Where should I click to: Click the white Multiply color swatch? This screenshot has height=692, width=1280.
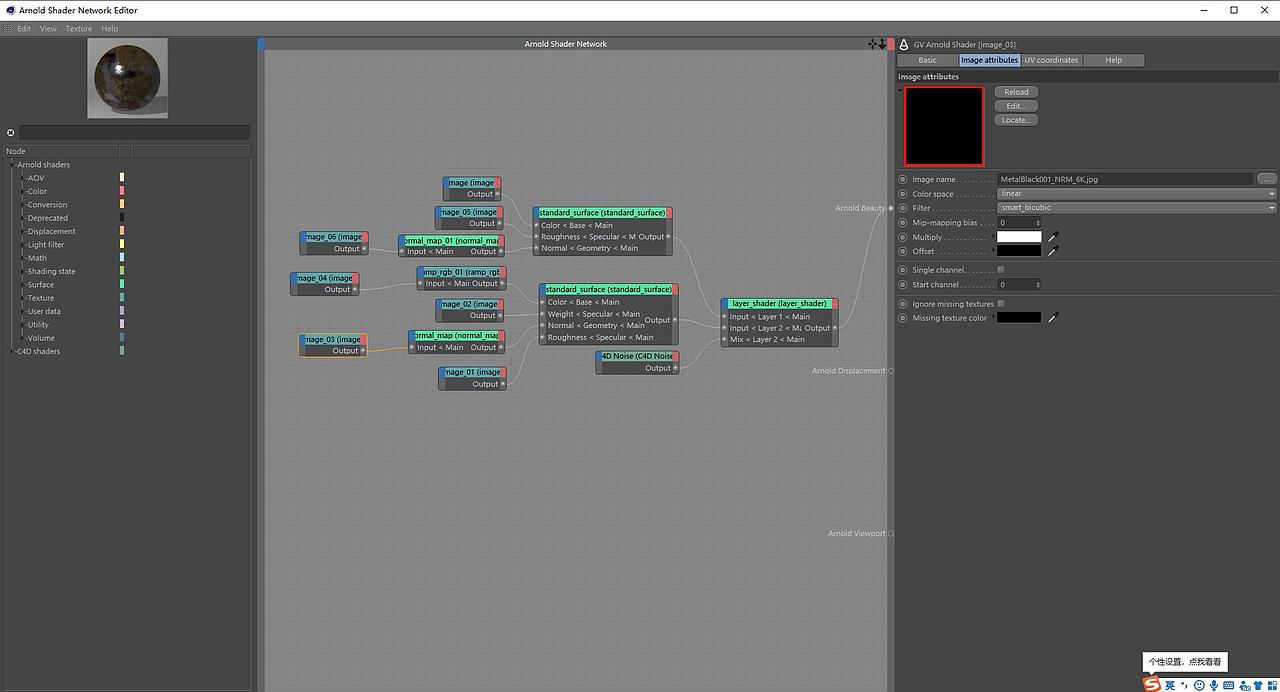coord(1019,237)
